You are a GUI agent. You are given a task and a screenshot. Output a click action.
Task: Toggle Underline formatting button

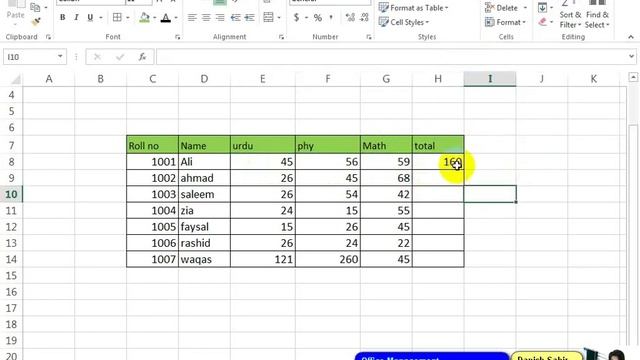90,18
